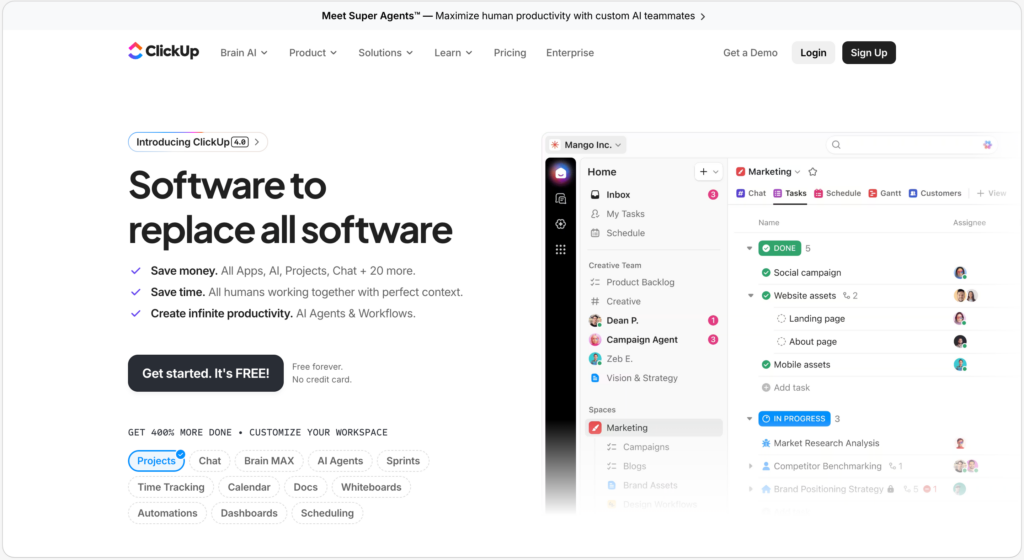Click the search field in the app preview
This screenshot has width=1024, height=560.
click(x=905, y=145)
